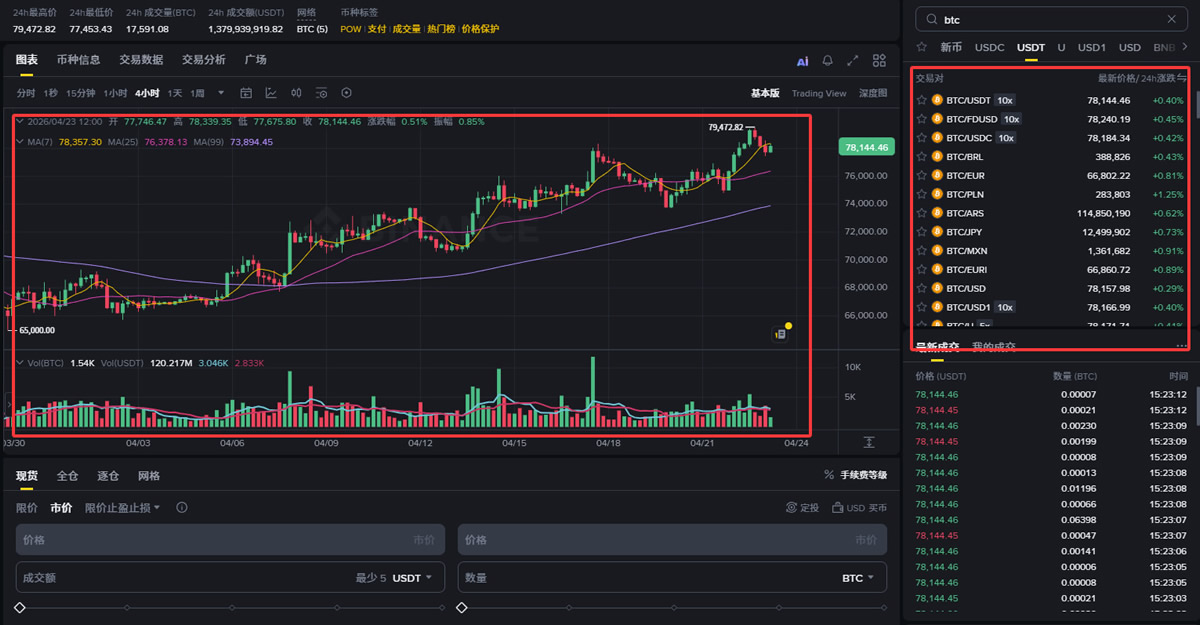Select the USDC market tab in pair list
The image size is (1200, 625).
click(989, 48)
